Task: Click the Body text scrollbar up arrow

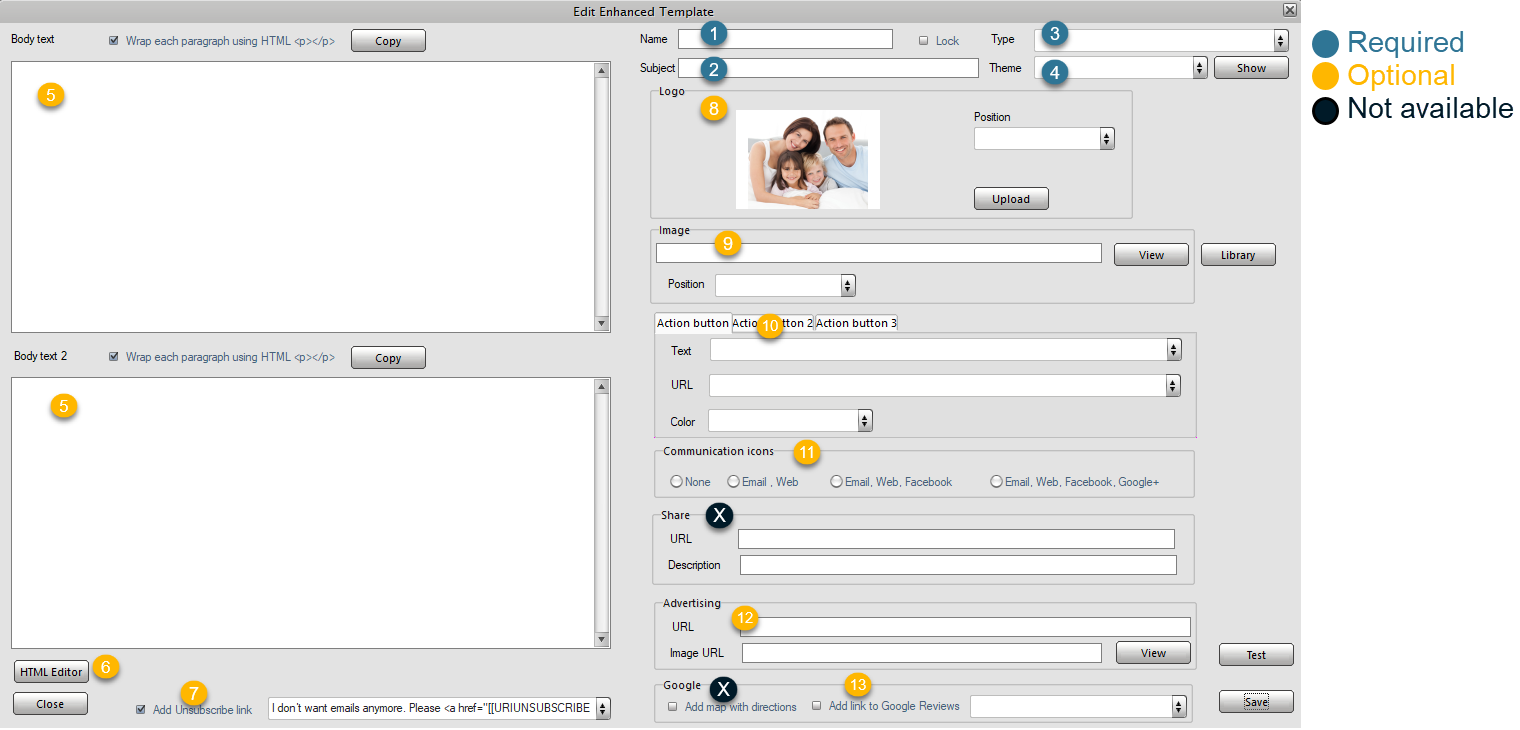Action: click(x=602, y=70)
